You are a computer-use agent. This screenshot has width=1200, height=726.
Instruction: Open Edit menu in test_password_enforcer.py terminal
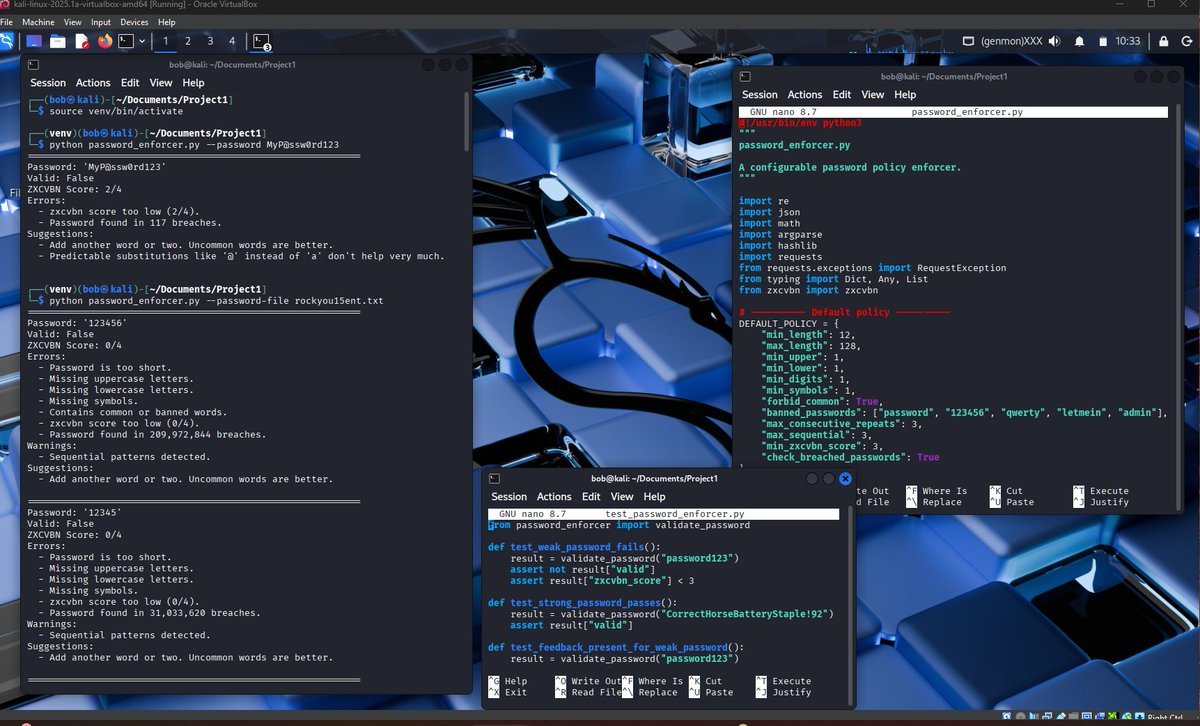pos(591,497)
